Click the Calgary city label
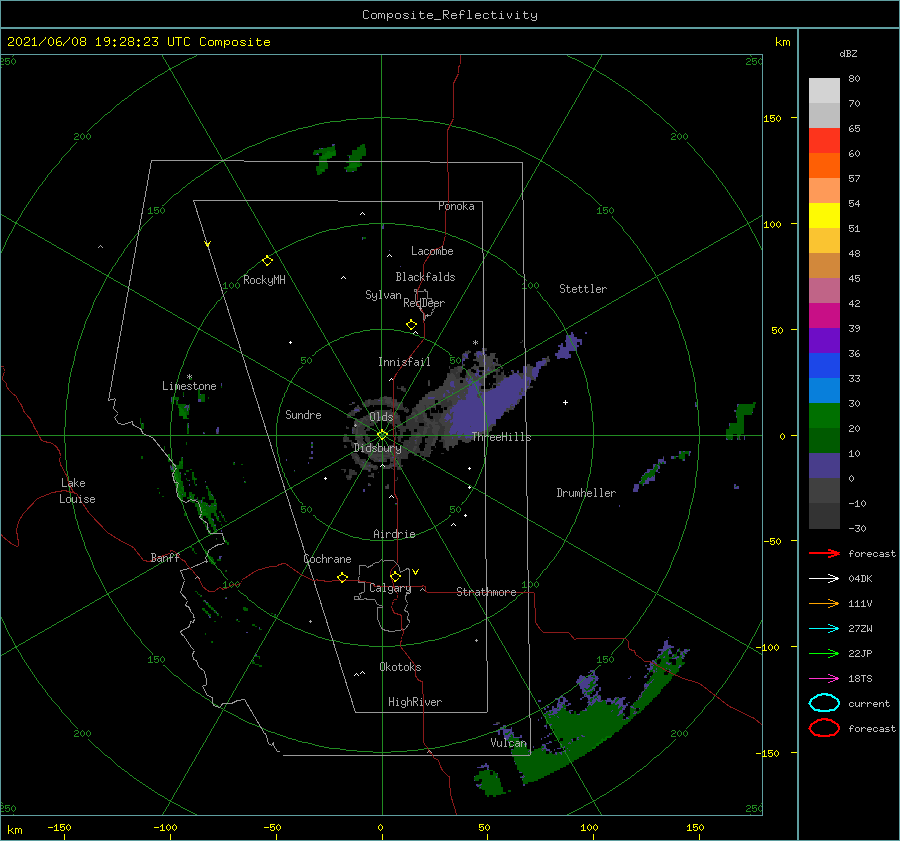 tap(390, 588)
